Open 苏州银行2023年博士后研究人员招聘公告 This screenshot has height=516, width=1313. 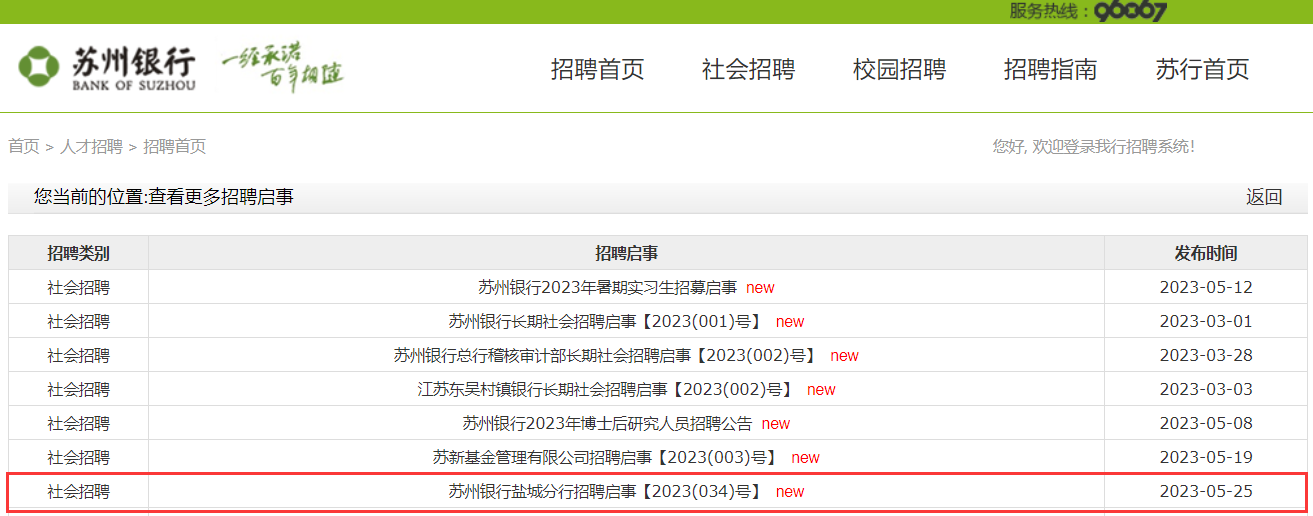tap(607, 423)
